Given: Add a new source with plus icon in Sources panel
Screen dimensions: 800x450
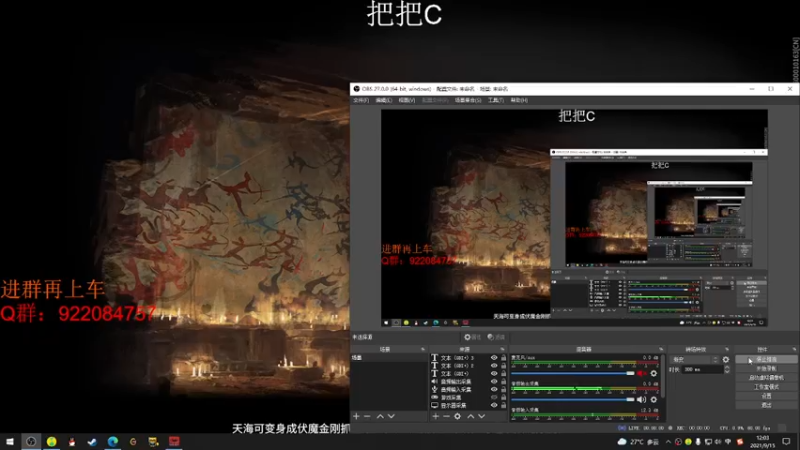Looking at the screenshot, I should pos(435,416).
